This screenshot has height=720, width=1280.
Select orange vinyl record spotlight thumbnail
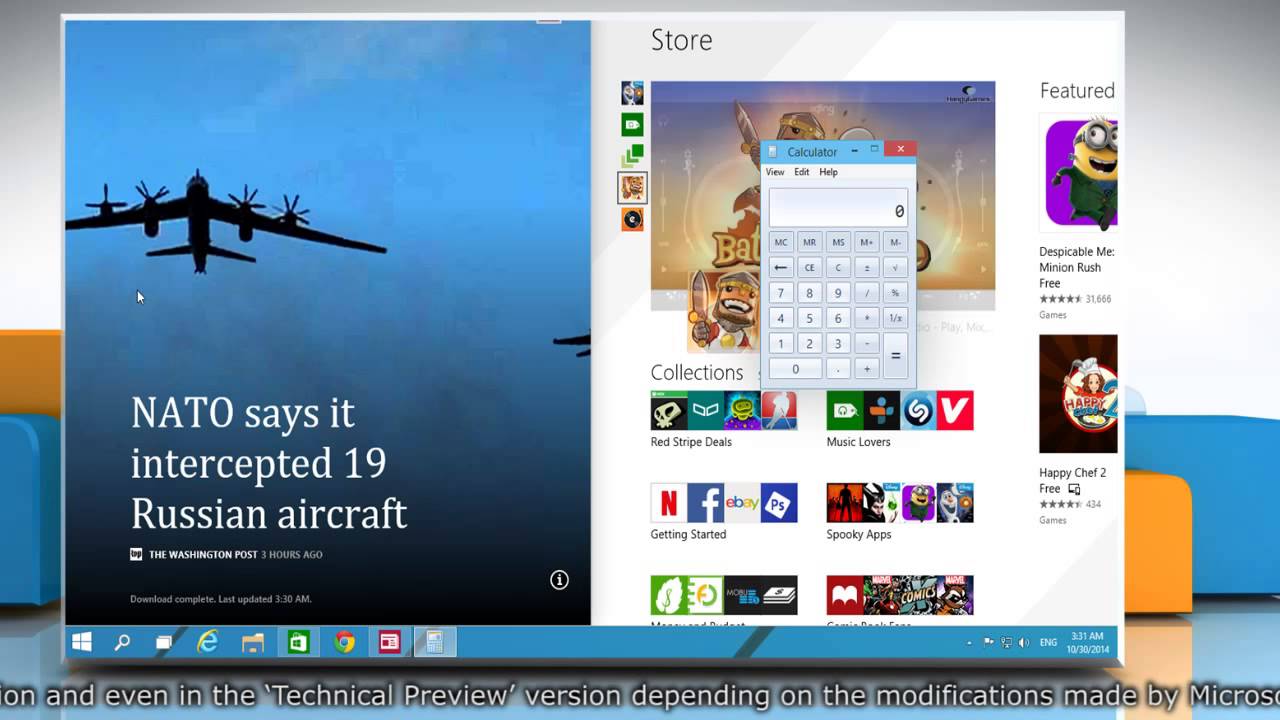pos(632,219)
